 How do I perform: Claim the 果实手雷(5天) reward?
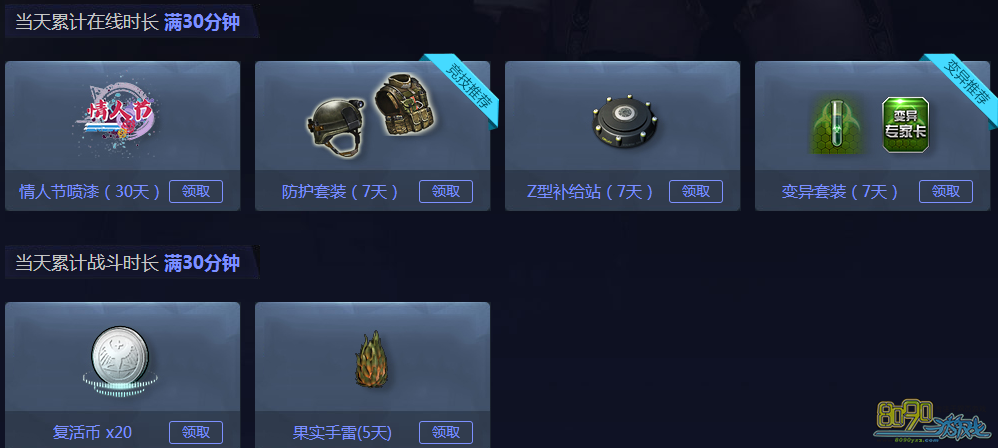coord(446,432)
